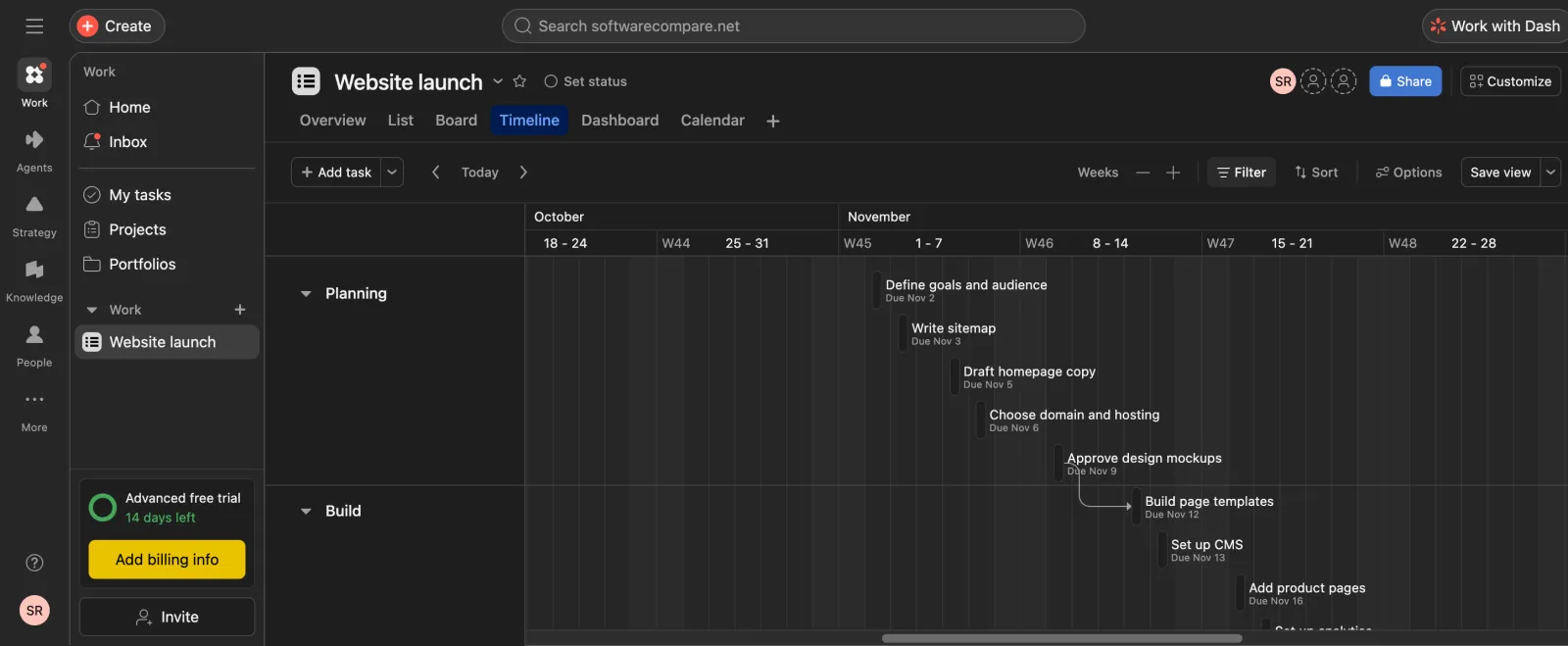
Task: Click the horizontal timeline scrollbar
Action: pos(1061,638)
